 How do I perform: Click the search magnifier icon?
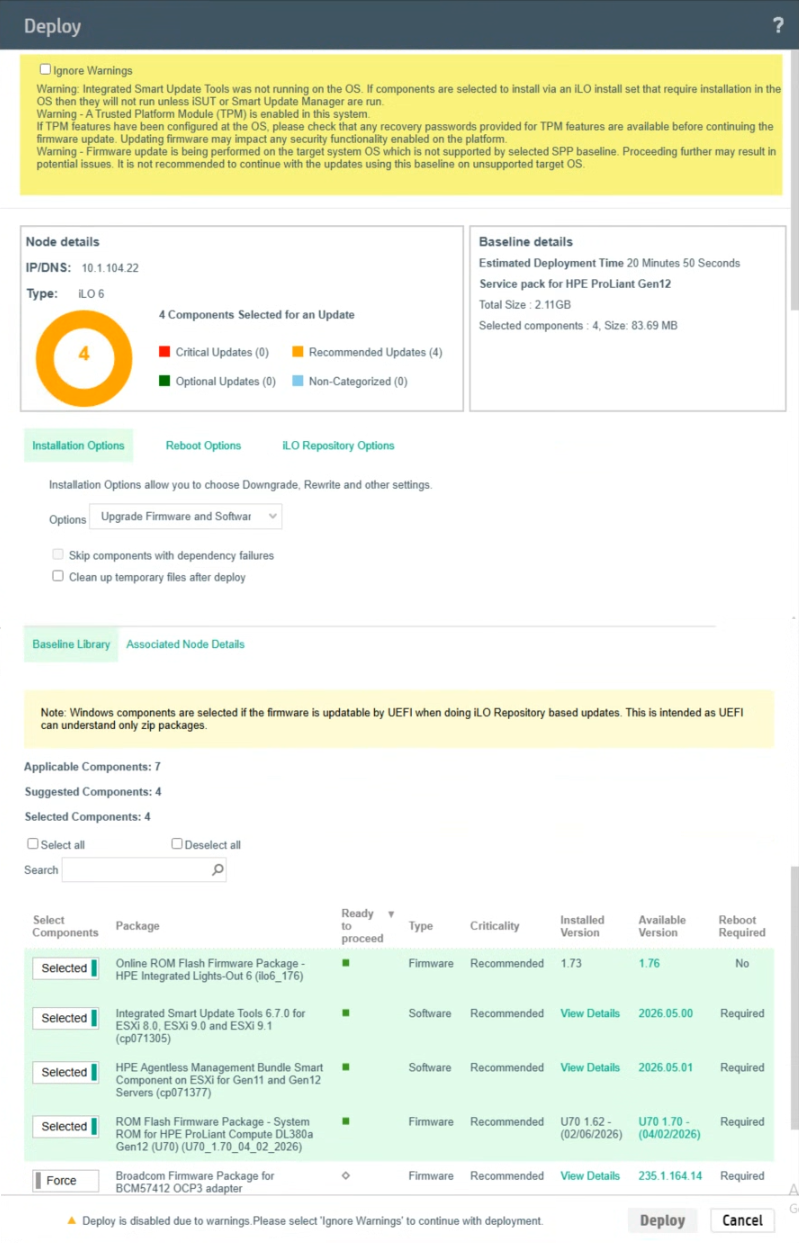pos(218,870)
